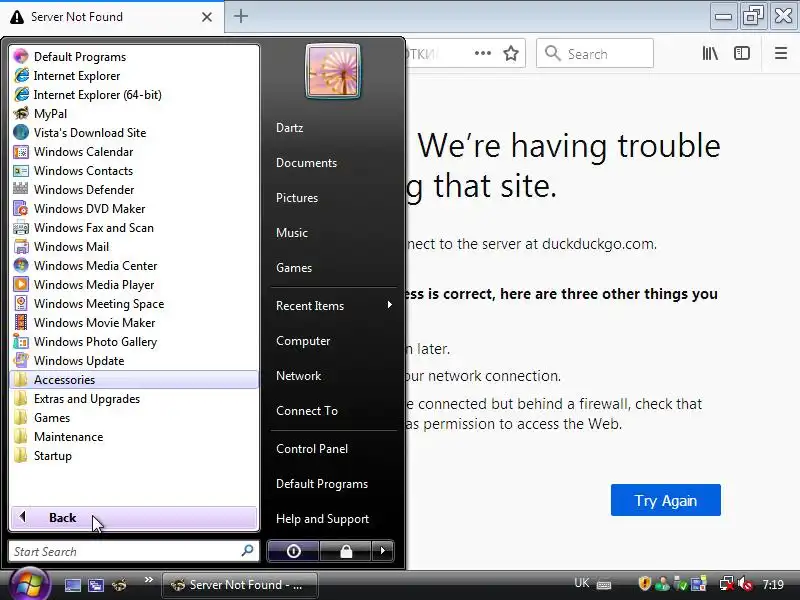Open the Library icon in toolbar
Image resolution: width=800 pixels, height=600 pixels.
(710, 53)
